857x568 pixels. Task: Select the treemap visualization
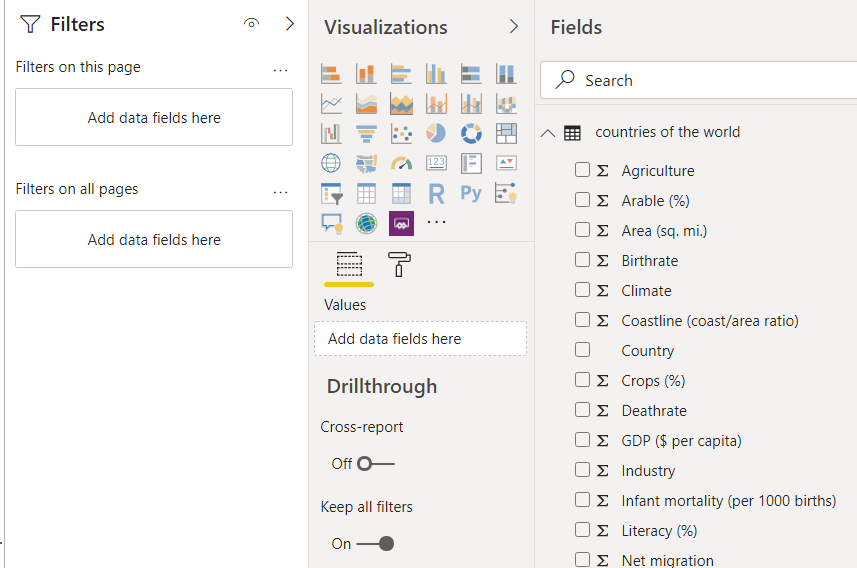pos(506,133)
